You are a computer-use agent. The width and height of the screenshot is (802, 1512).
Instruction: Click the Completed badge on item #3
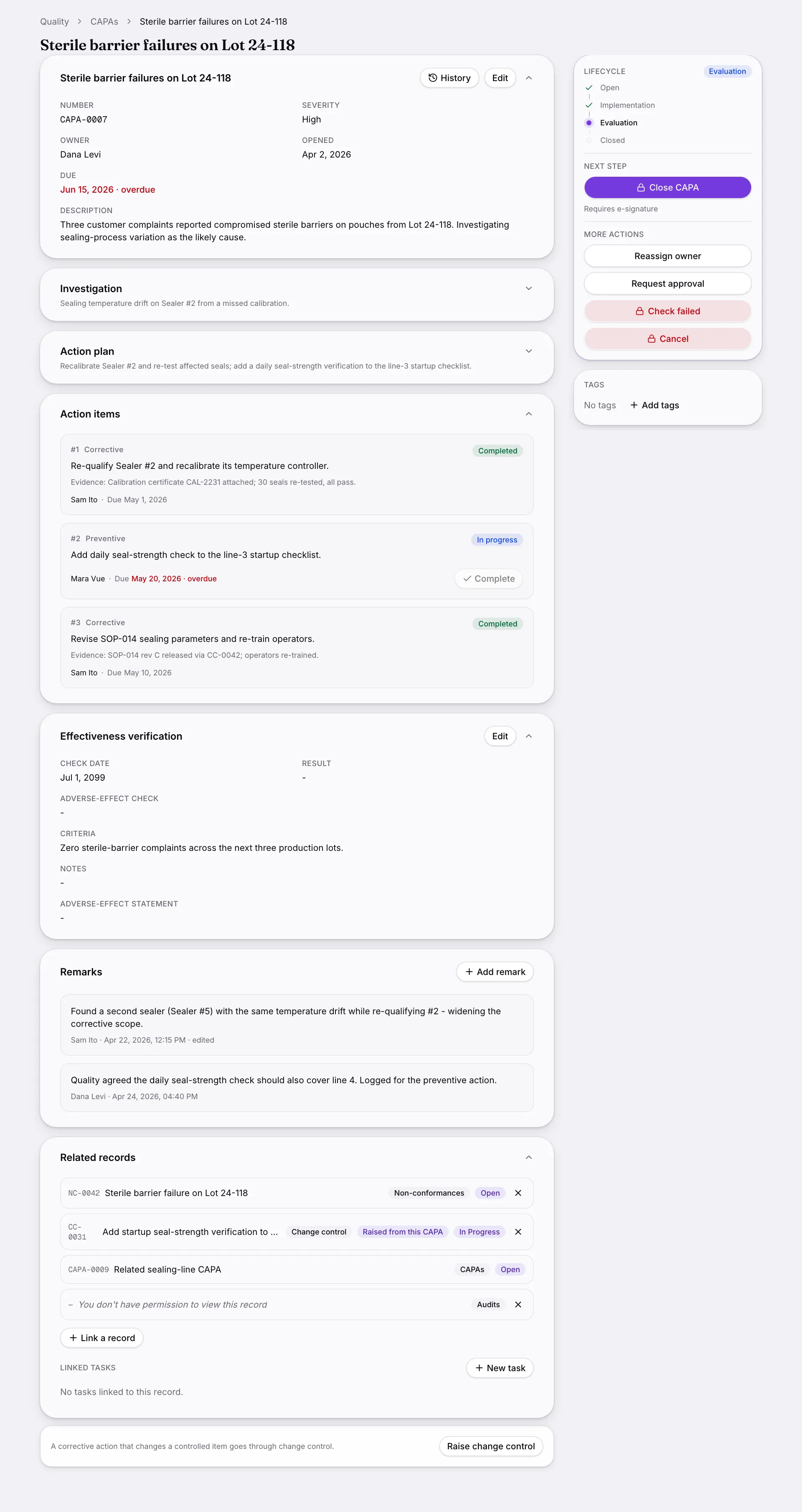[x=497, y=624]
